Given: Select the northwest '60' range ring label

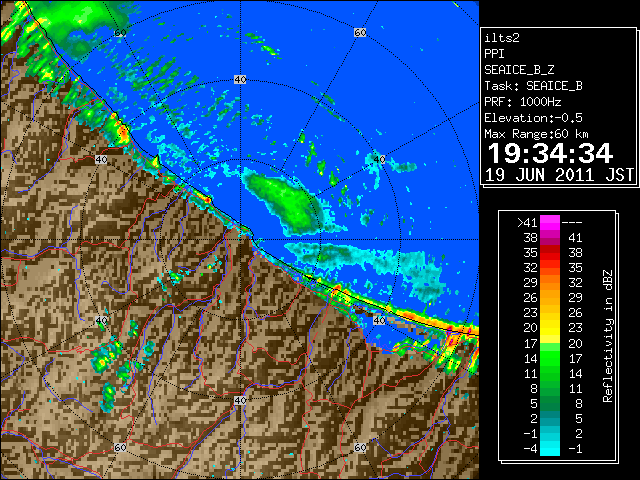Looking at the screenshot, I should pos(120,32).
